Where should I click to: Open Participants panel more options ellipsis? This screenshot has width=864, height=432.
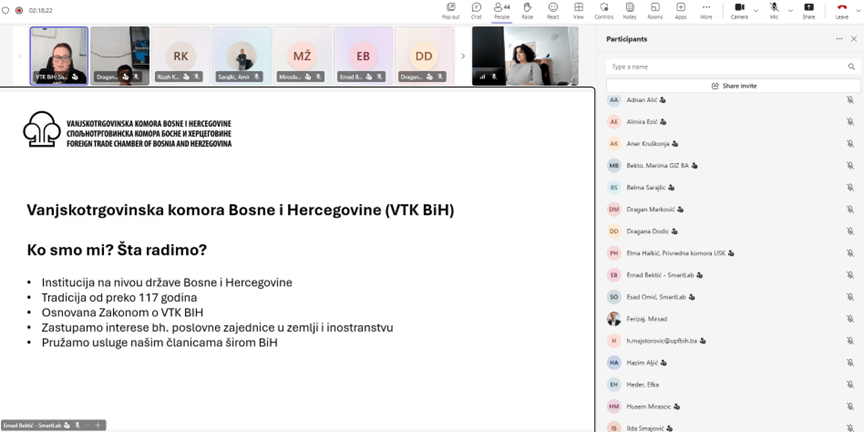pos(839,39)
